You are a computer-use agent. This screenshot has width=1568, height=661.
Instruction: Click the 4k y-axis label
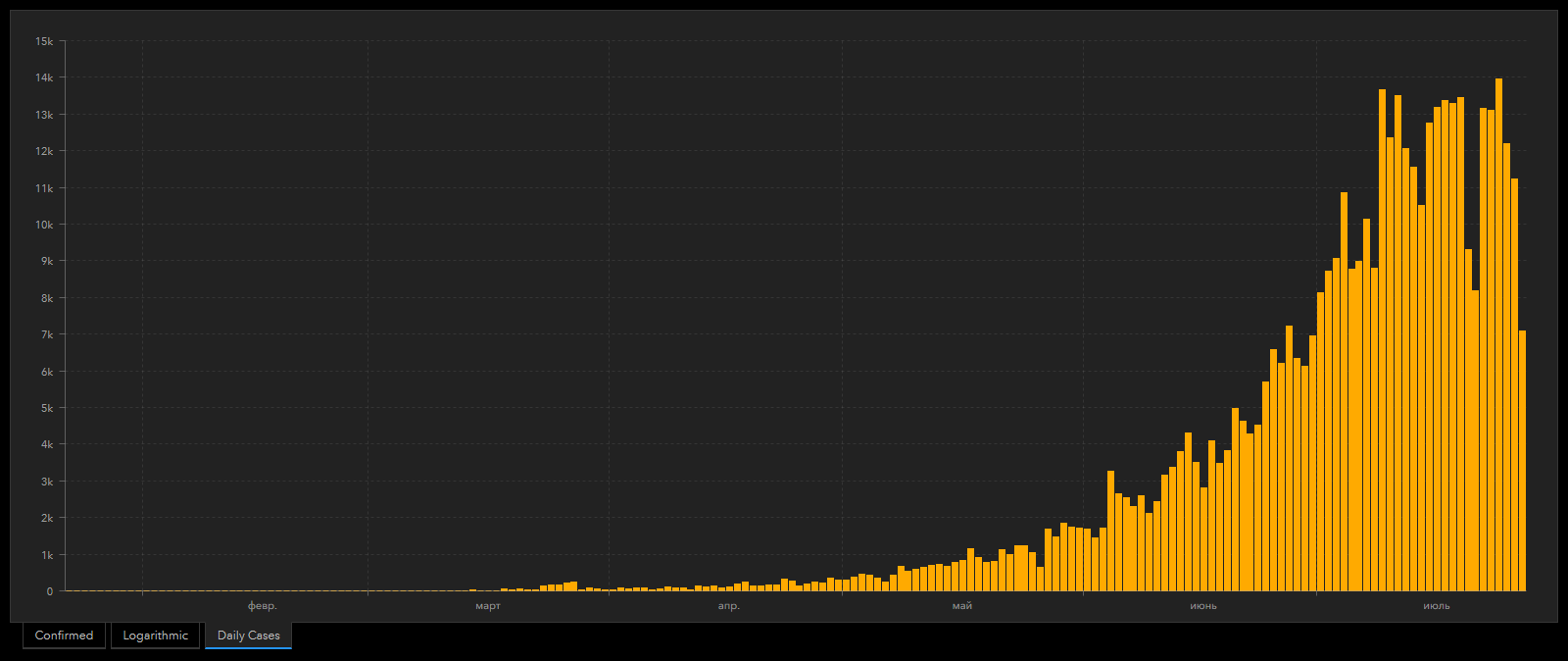click(x=47, y=444)
